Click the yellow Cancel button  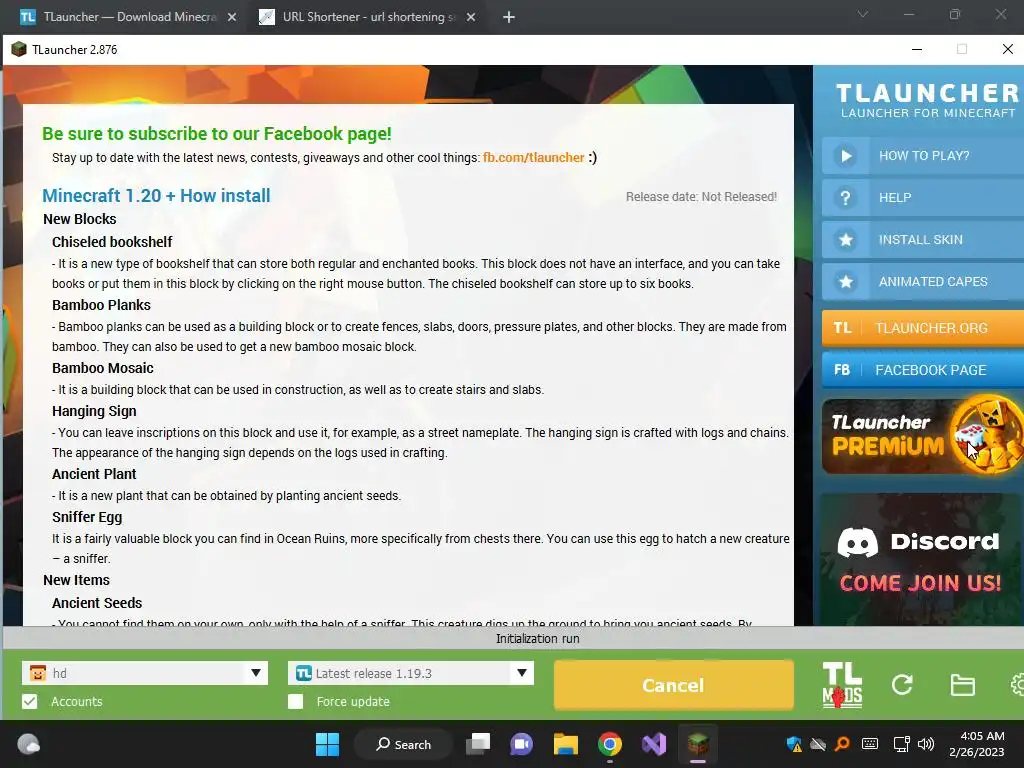[673, 685]
